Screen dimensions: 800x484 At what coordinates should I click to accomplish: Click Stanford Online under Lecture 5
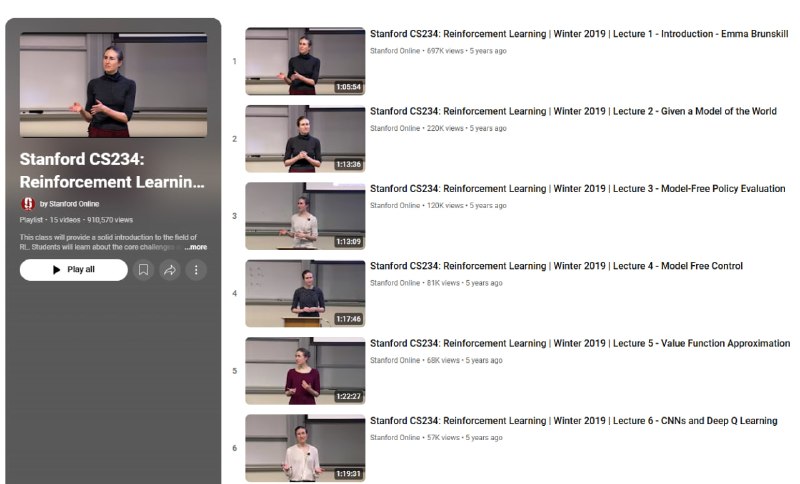point(395,361)
